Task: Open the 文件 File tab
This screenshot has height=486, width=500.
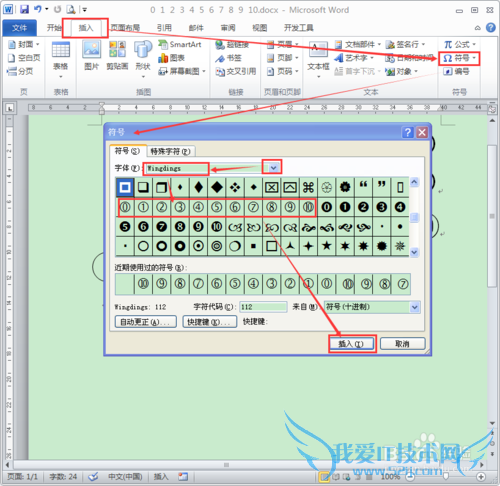Action: 20,28
